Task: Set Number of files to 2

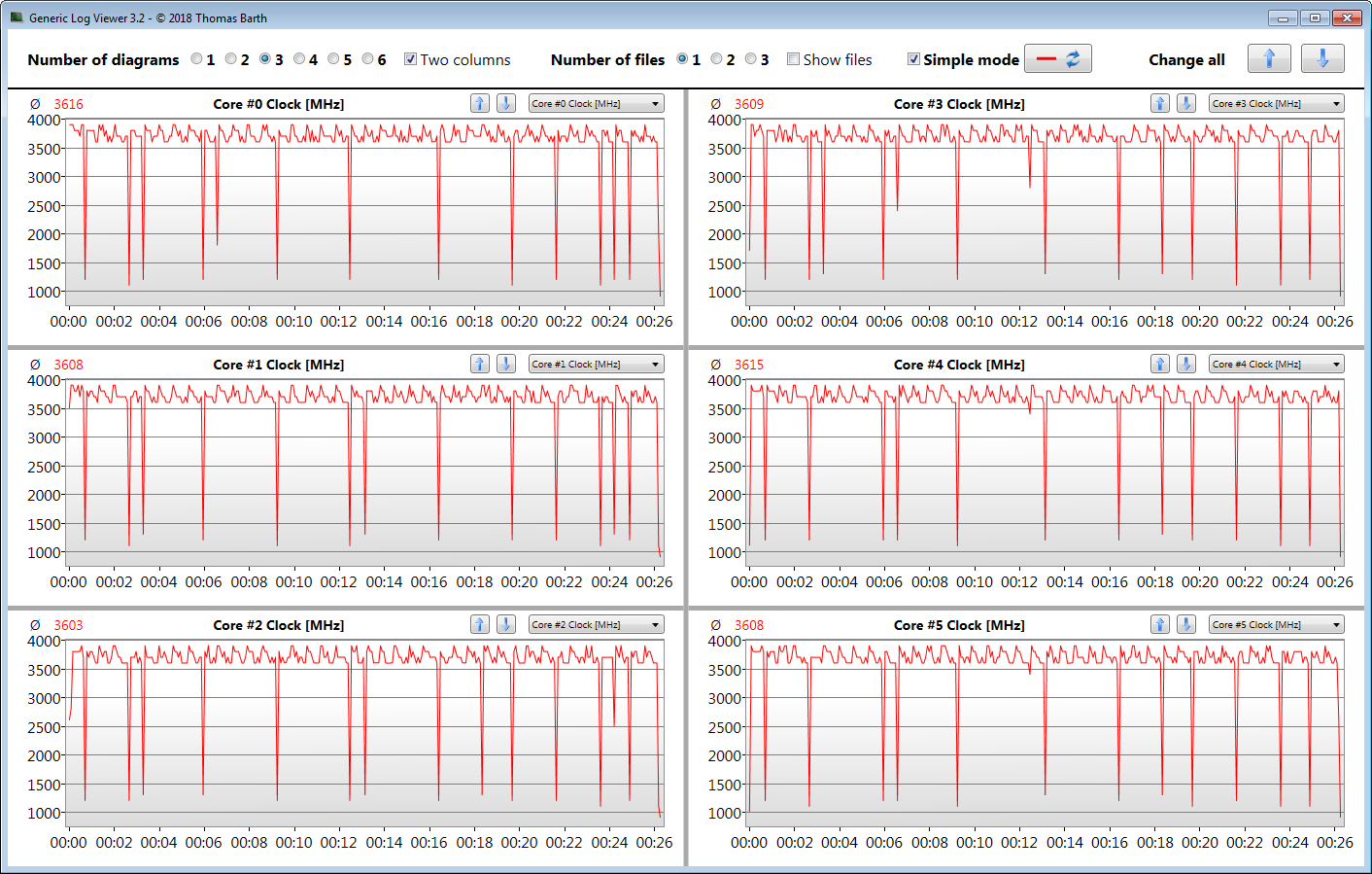Action: tap(716, 59)
